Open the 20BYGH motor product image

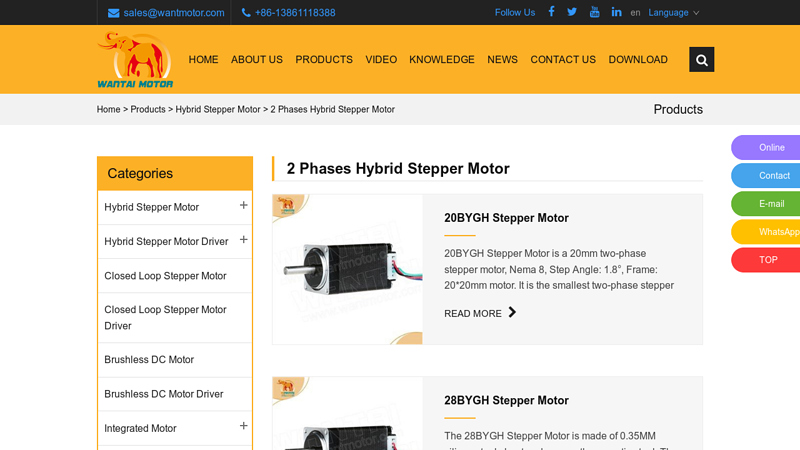point(347,269)
